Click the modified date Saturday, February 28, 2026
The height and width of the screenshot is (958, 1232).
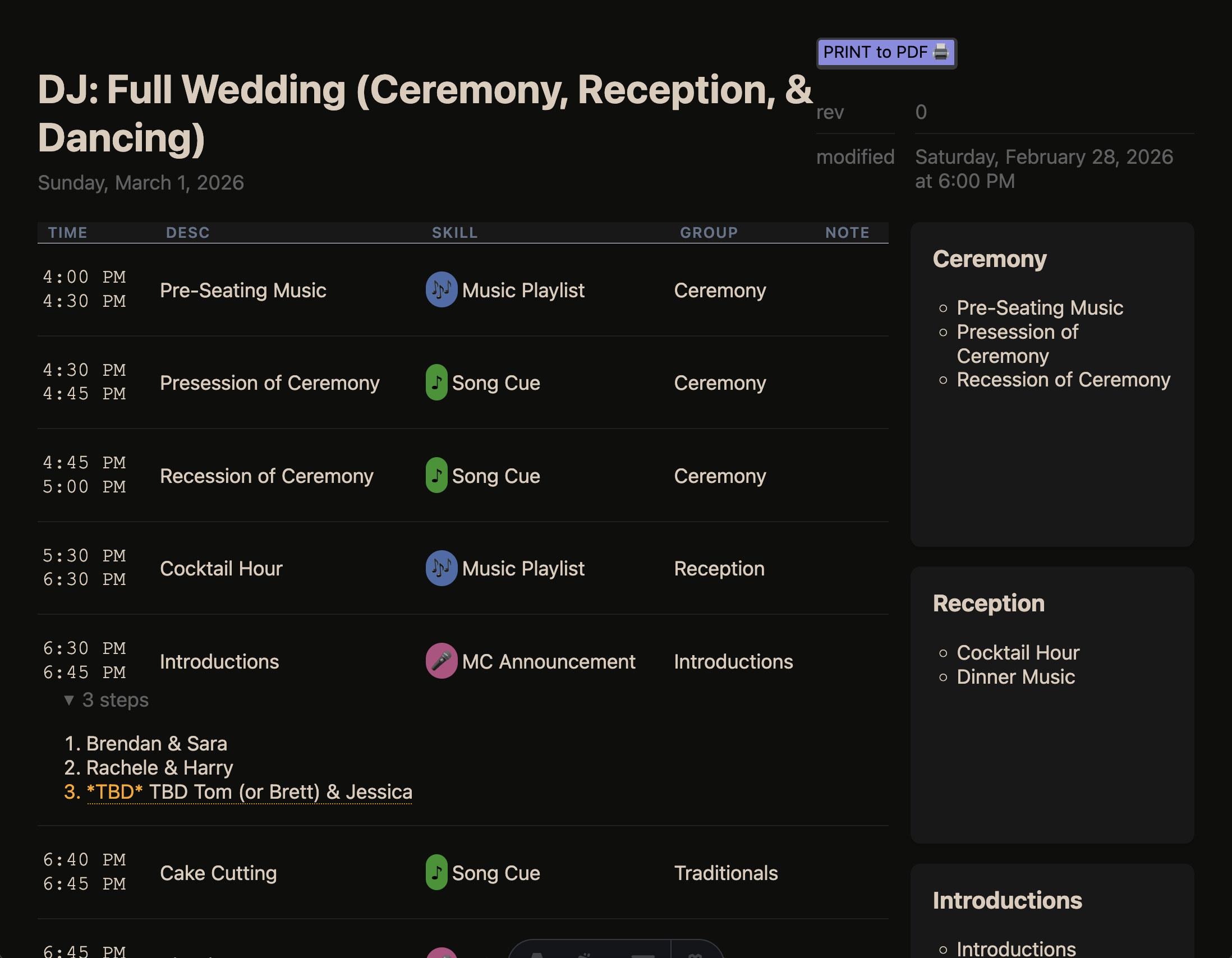point(1044,169)
